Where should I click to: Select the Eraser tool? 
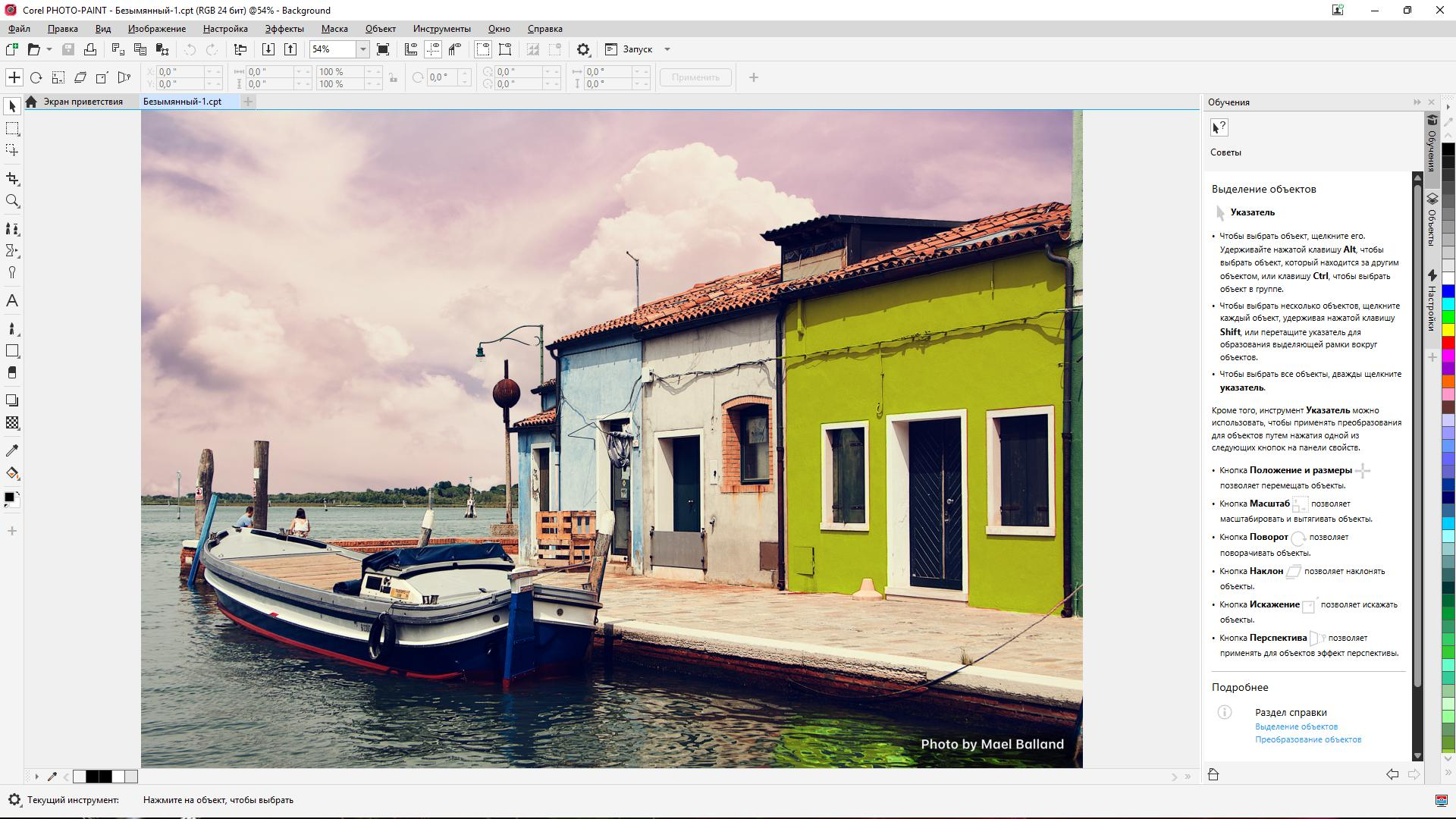point(12,372)
